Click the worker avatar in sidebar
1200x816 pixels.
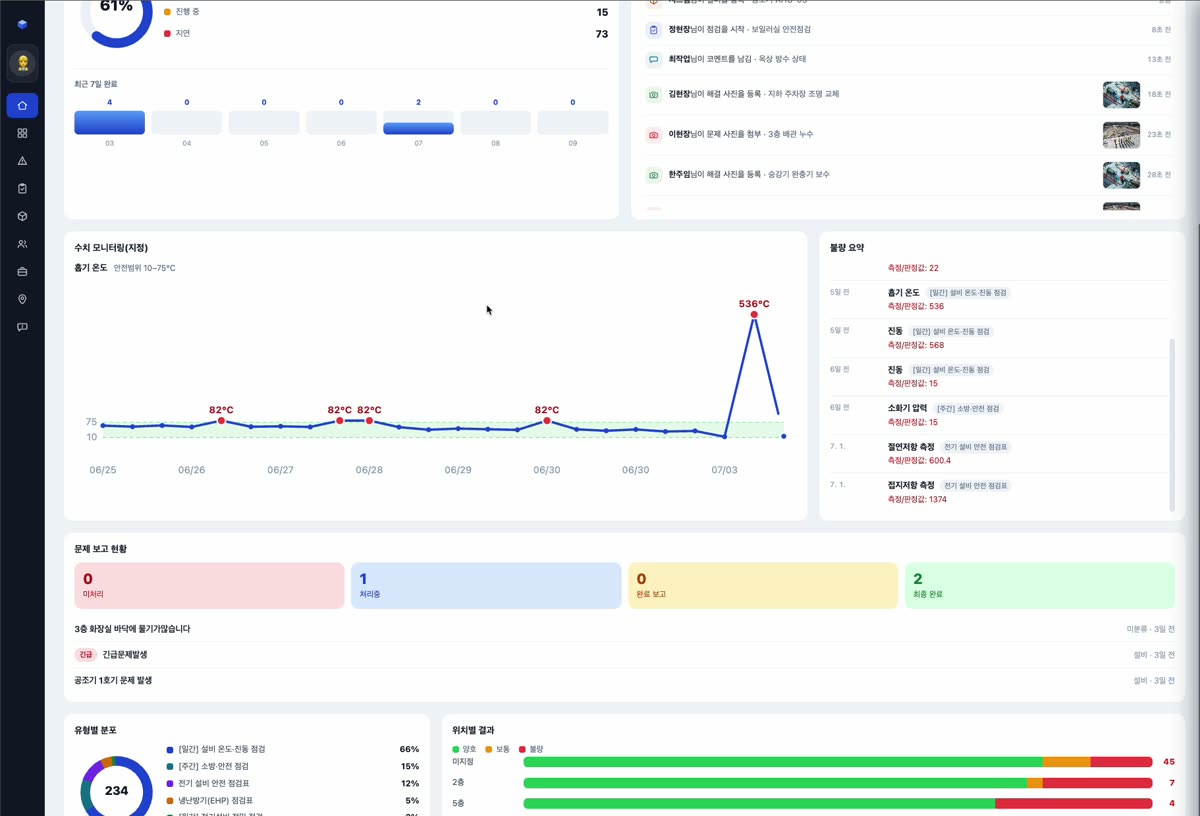pyautogui.click(x=22, y=63)
